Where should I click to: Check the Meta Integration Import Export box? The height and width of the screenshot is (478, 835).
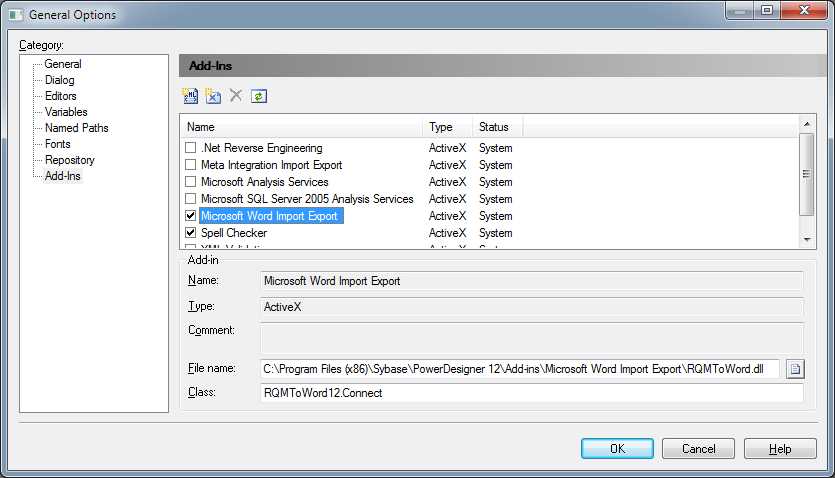[191, 164]
